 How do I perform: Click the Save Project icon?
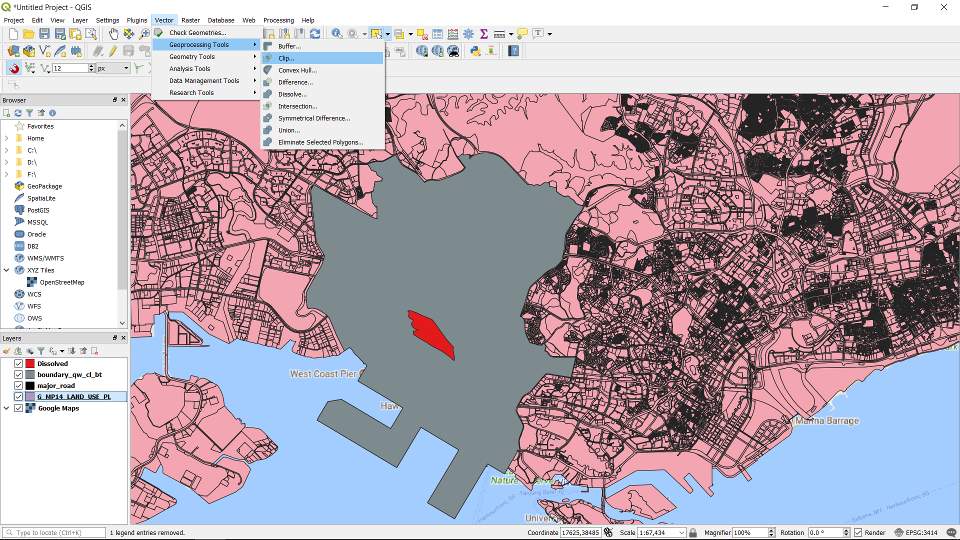coord(44,34)
